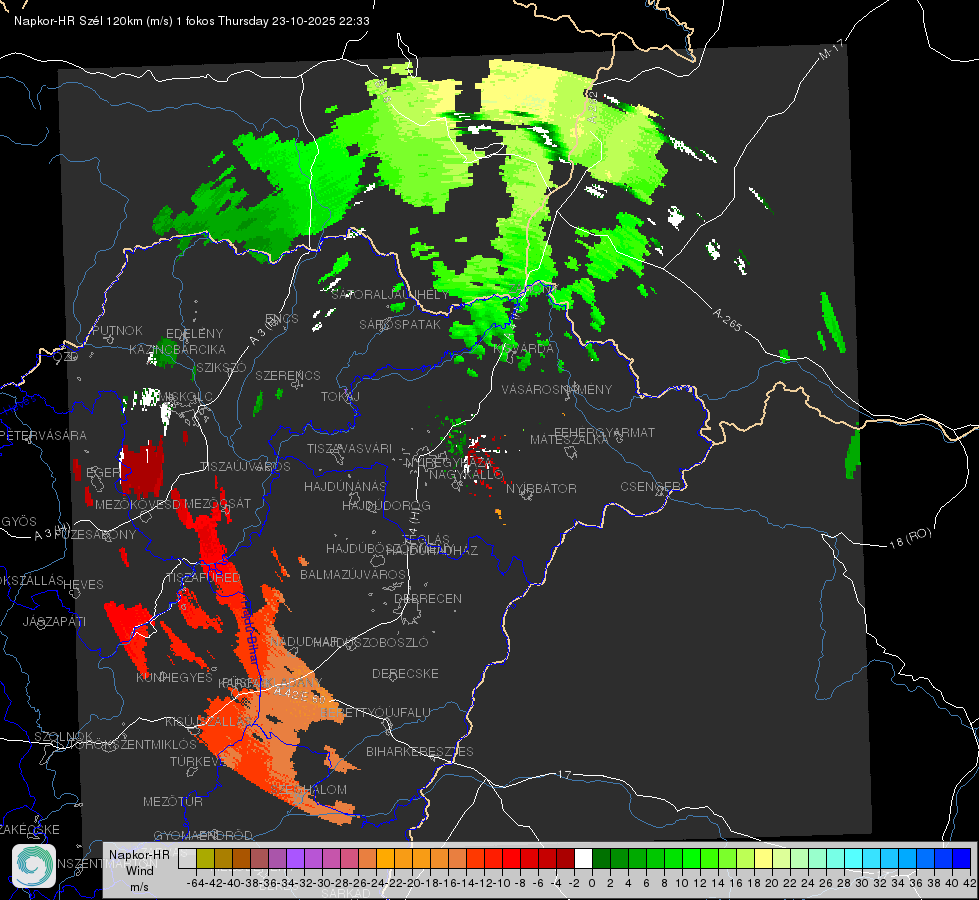Click the DERECSKE label
979x900 pixels.
[x=405, y=674]
